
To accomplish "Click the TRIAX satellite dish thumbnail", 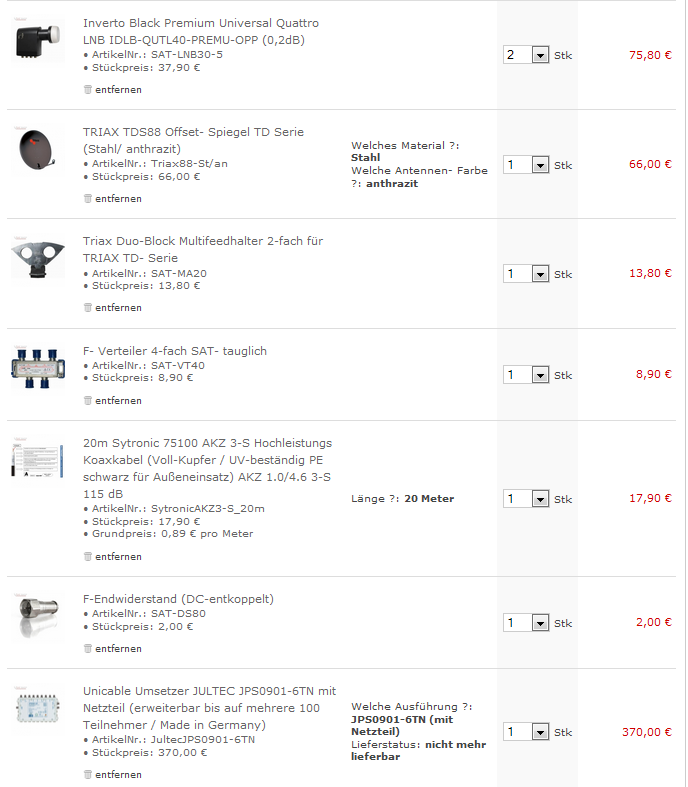I will (x=38, y=153).
